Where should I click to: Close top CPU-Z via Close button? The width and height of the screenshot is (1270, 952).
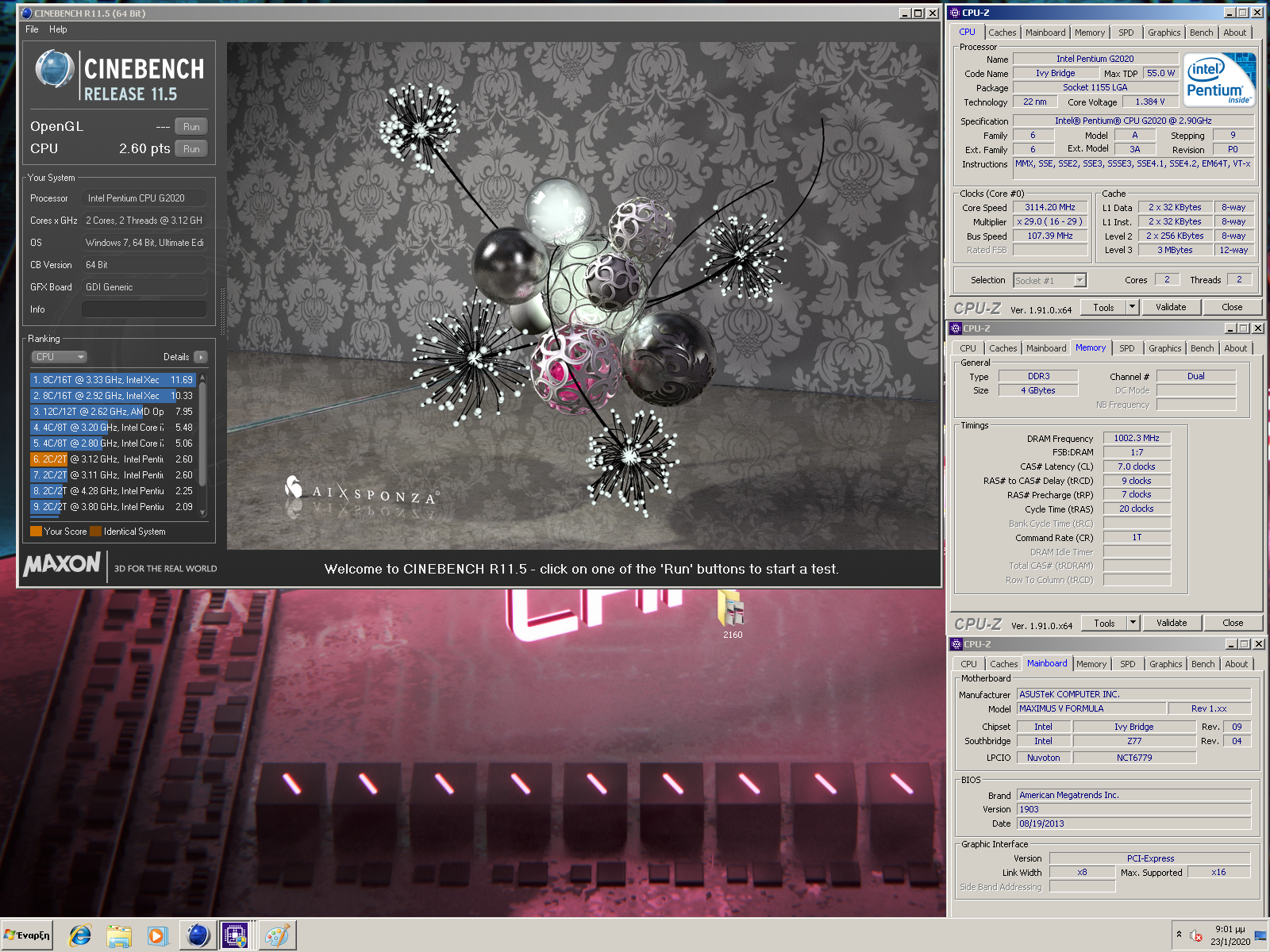point(1232,308)
